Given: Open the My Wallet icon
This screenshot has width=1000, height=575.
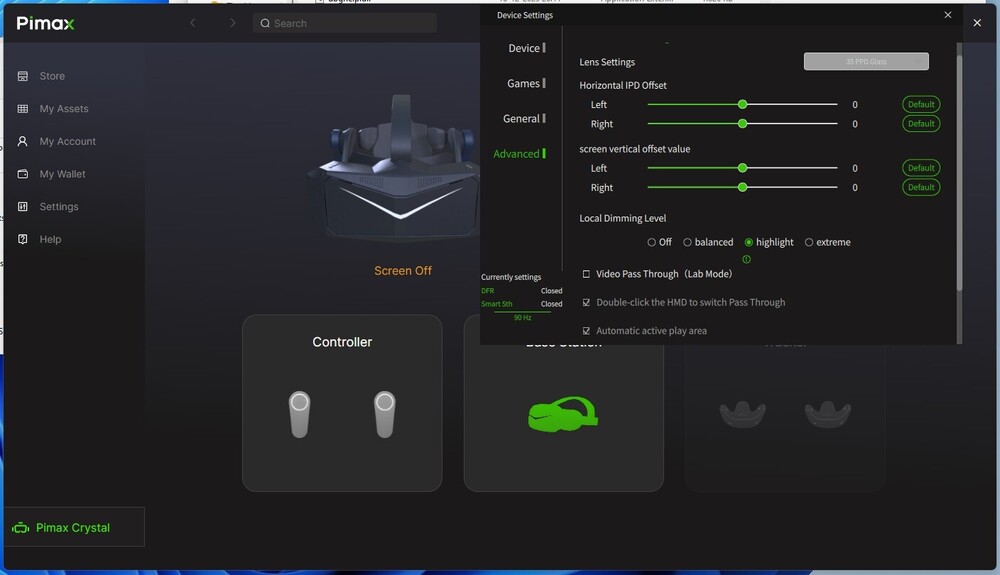Looking at the screenshot, I should pos(23,173).
